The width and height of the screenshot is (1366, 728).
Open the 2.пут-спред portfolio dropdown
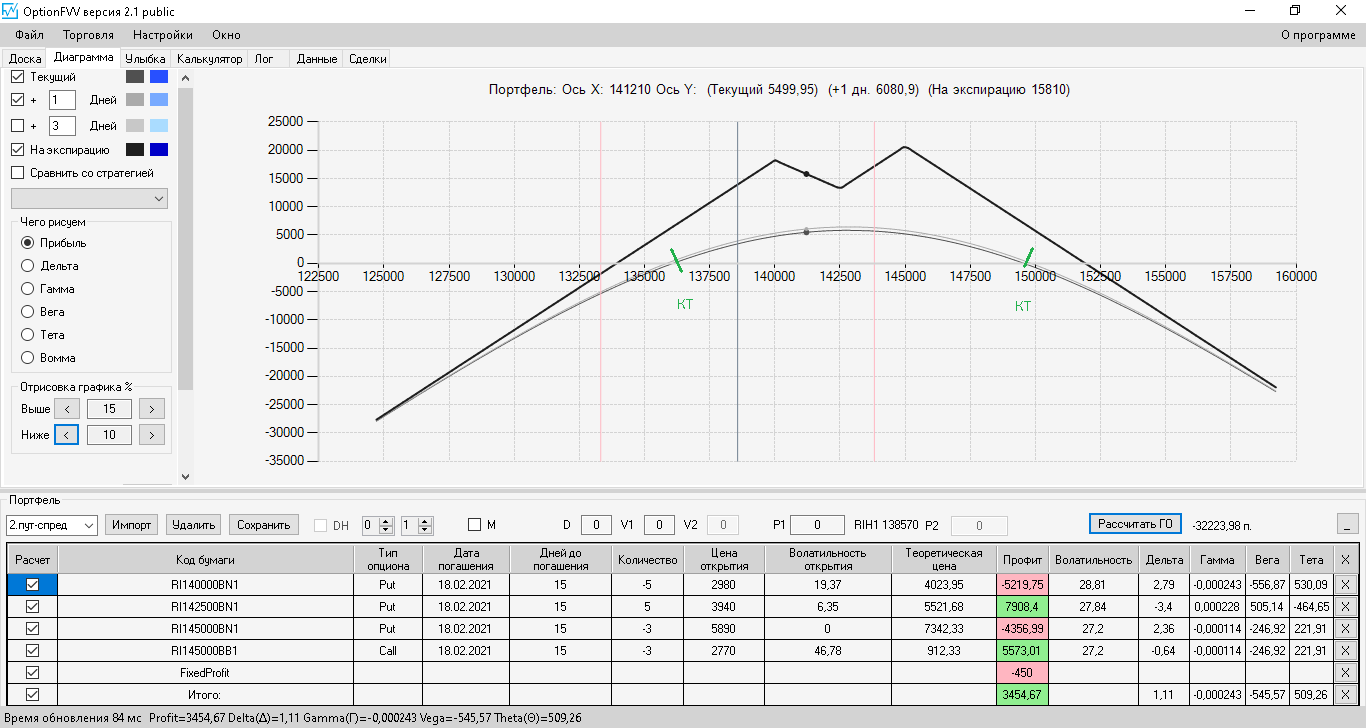coord(51,525)
